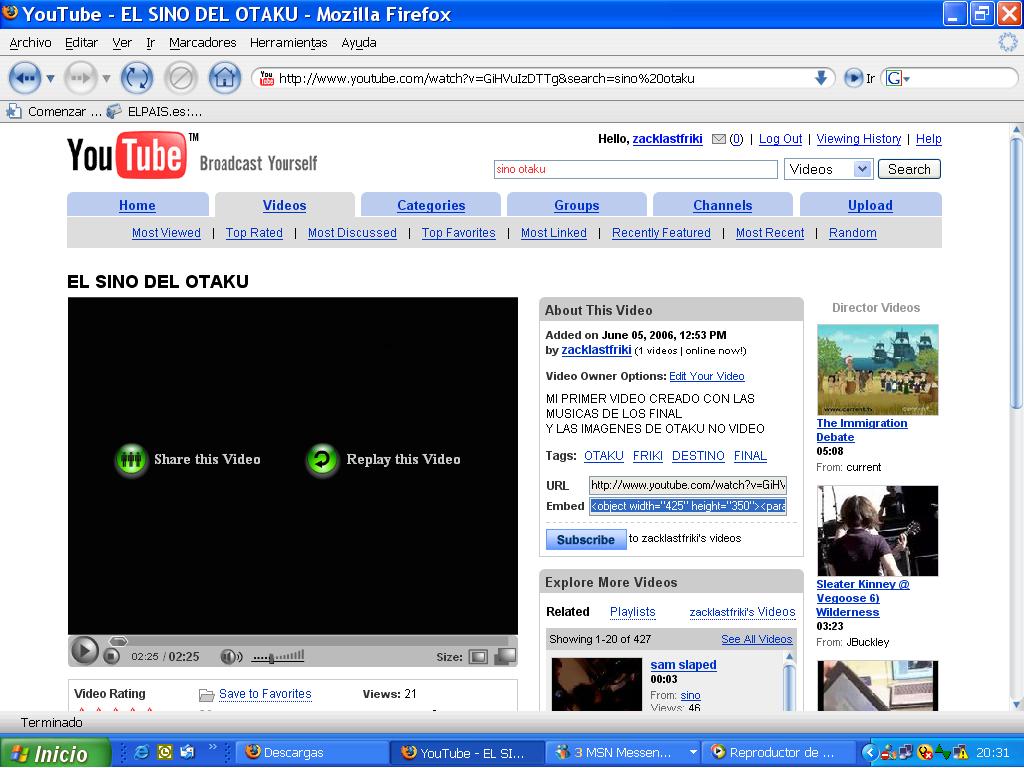Click into the YouTube search field
The image size is (1024, 768).
(x=635, y=169)
